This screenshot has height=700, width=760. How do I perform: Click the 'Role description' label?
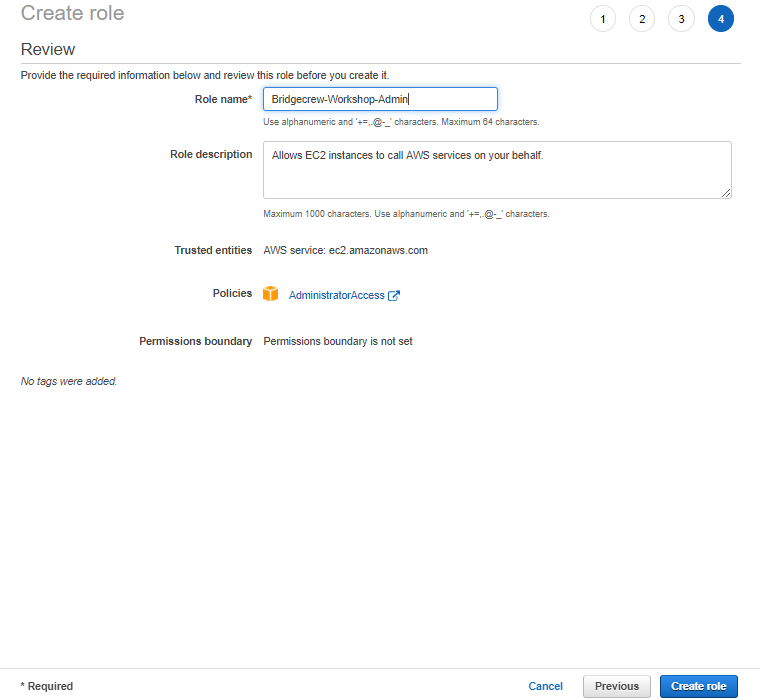tap(211, 154)
